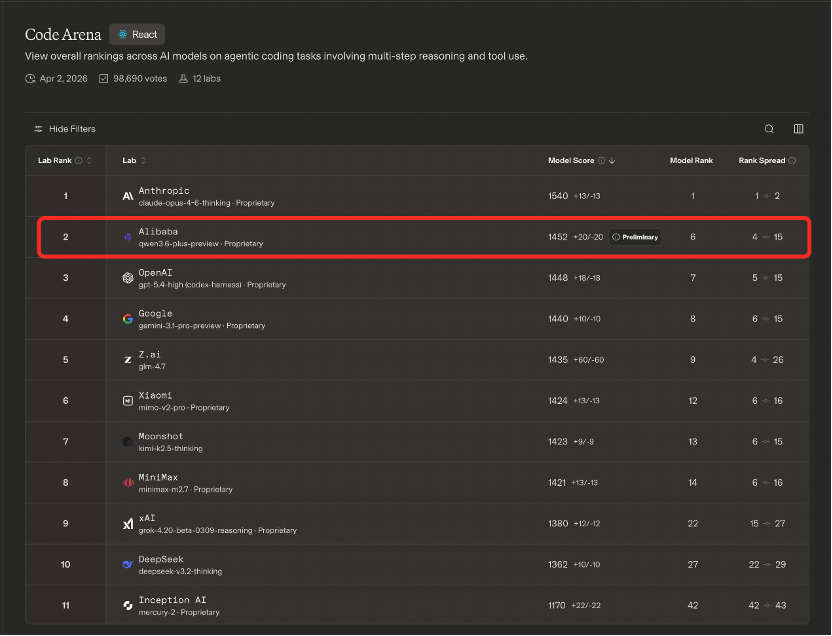Toggle Model Score descending sort arrow
This screenshot has height=636, width=832.
point(611,160)
